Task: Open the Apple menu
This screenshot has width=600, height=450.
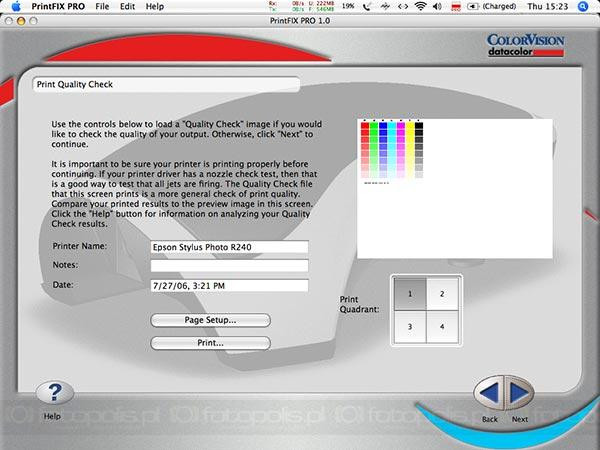Action: [x=16, y=6]
